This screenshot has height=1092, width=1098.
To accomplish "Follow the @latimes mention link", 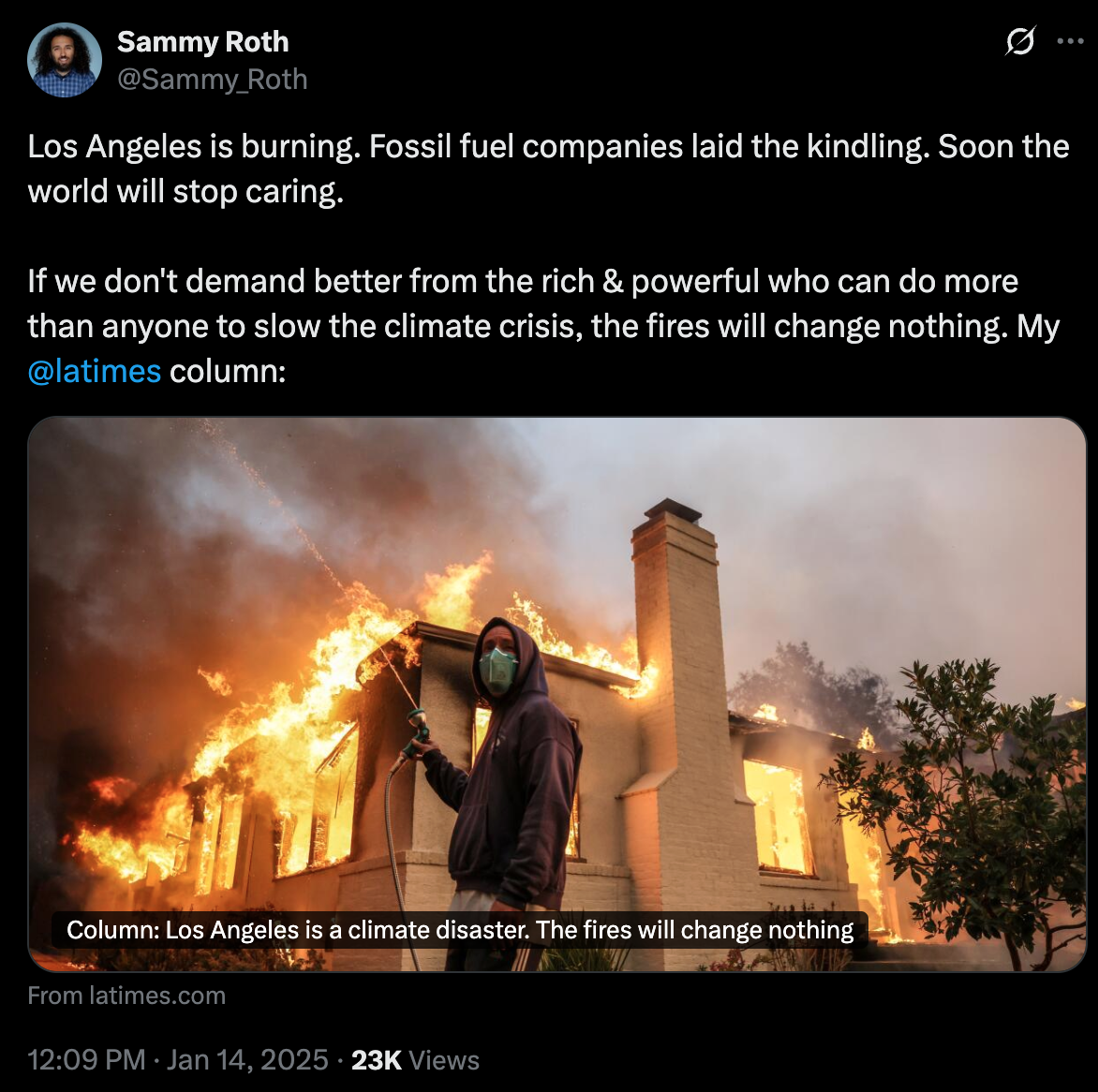I will (95, 371).
